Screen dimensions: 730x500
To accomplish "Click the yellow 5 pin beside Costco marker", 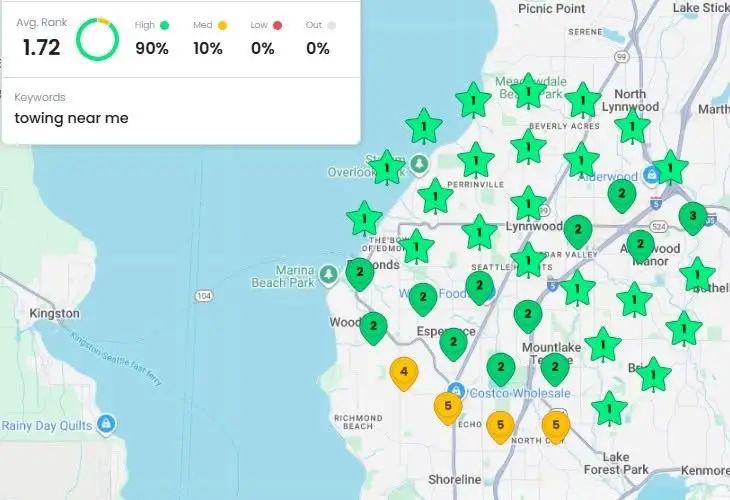I will click(x=448, y=407).
